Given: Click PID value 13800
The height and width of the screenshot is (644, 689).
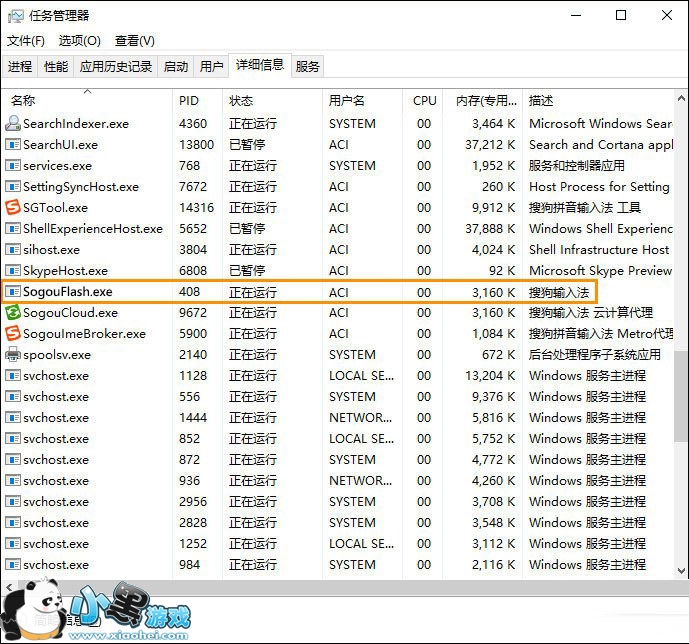Looking at the screenshot, I should [x=196, y=145].
